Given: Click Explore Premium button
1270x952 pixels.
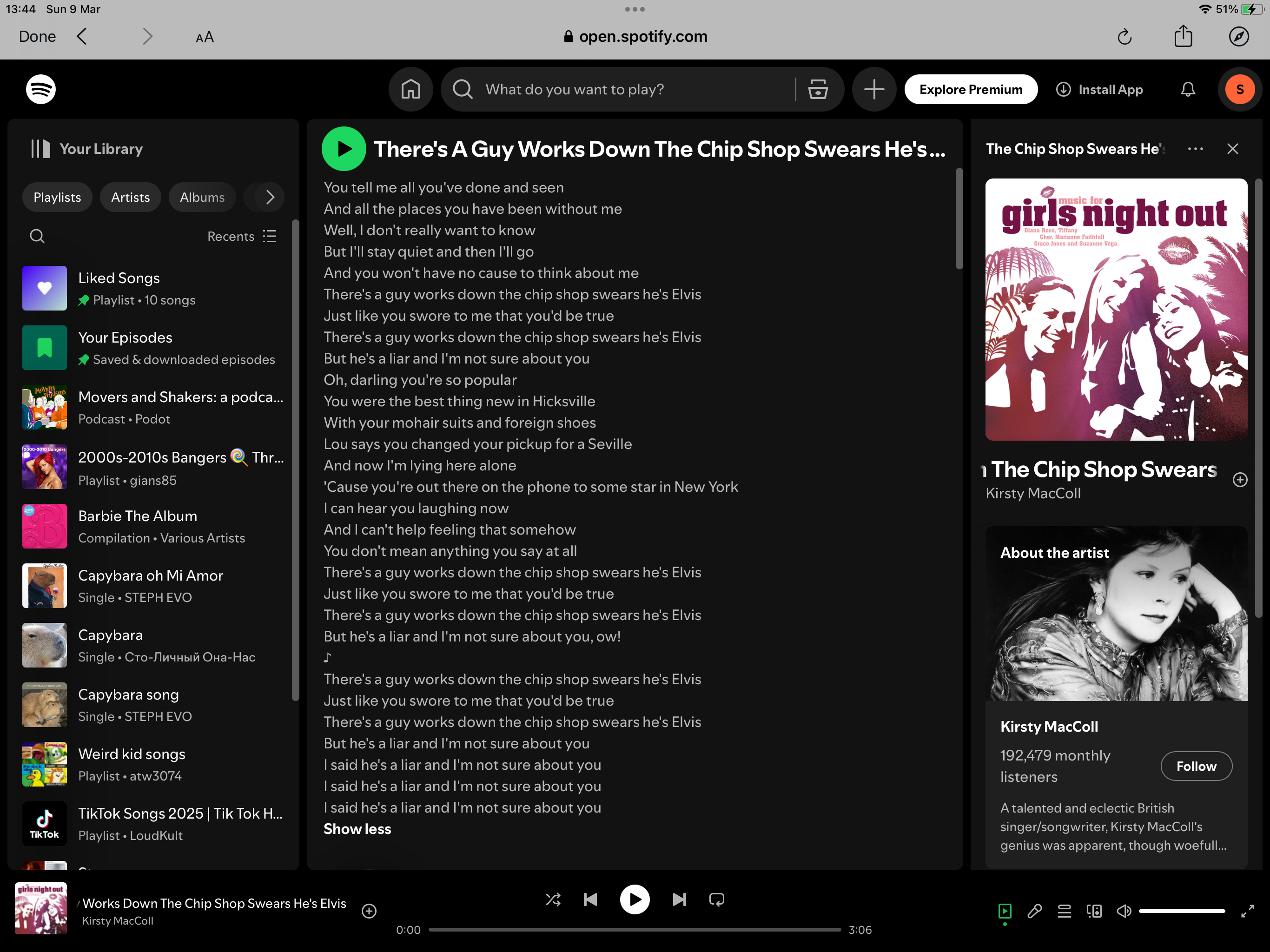Looking at the screenshot, I should click(971, 89).
